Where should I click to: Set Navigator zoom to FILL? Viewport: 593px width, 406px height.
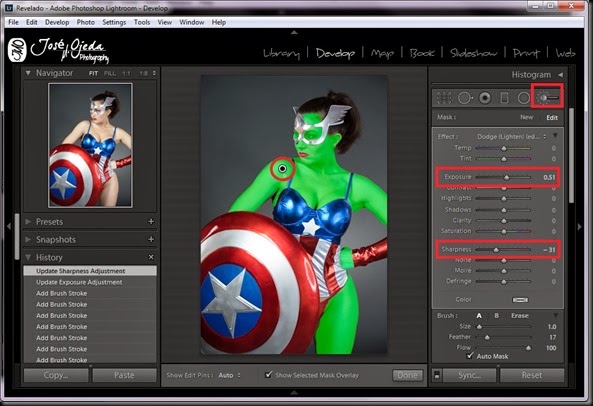pos(110,73)
